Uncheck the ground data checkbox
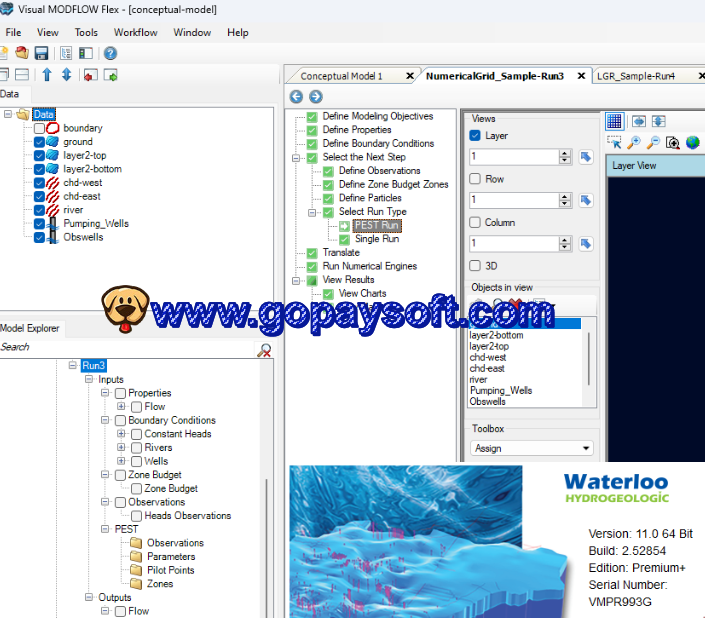The width and height of the screenshot is (705, 618). pyautogui.click(x=39, y=142)
